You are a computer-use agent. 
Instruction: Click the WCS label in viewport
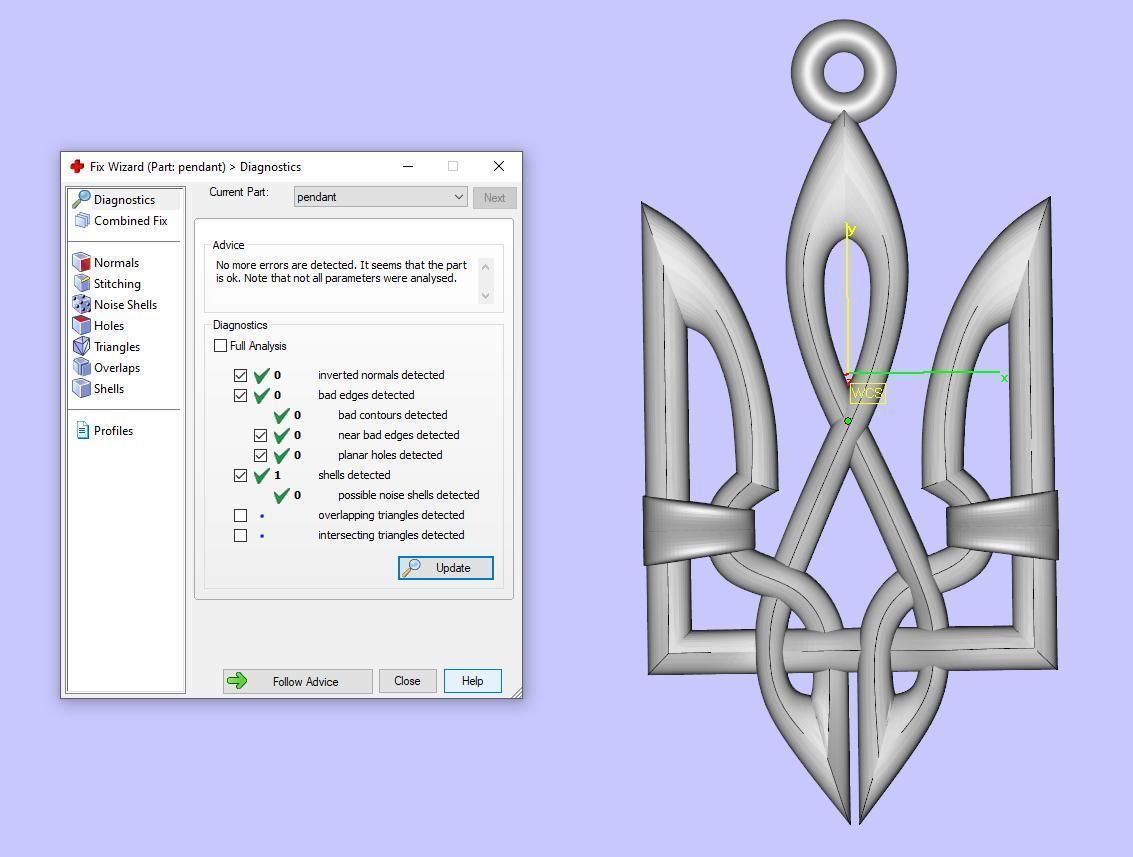click(867, 394)
